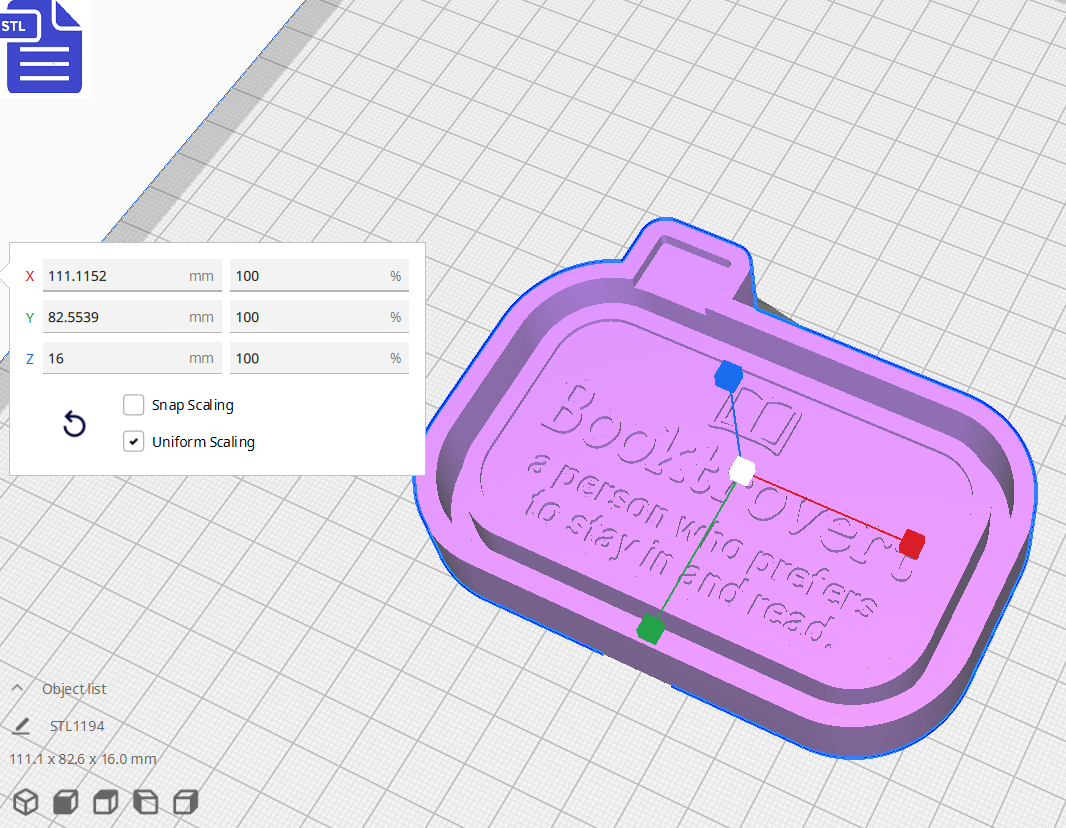The height and width of the screenshot is (828, 1066).
Task: Click the rename pencil icon beside STL1194
Action: point(22,725)
